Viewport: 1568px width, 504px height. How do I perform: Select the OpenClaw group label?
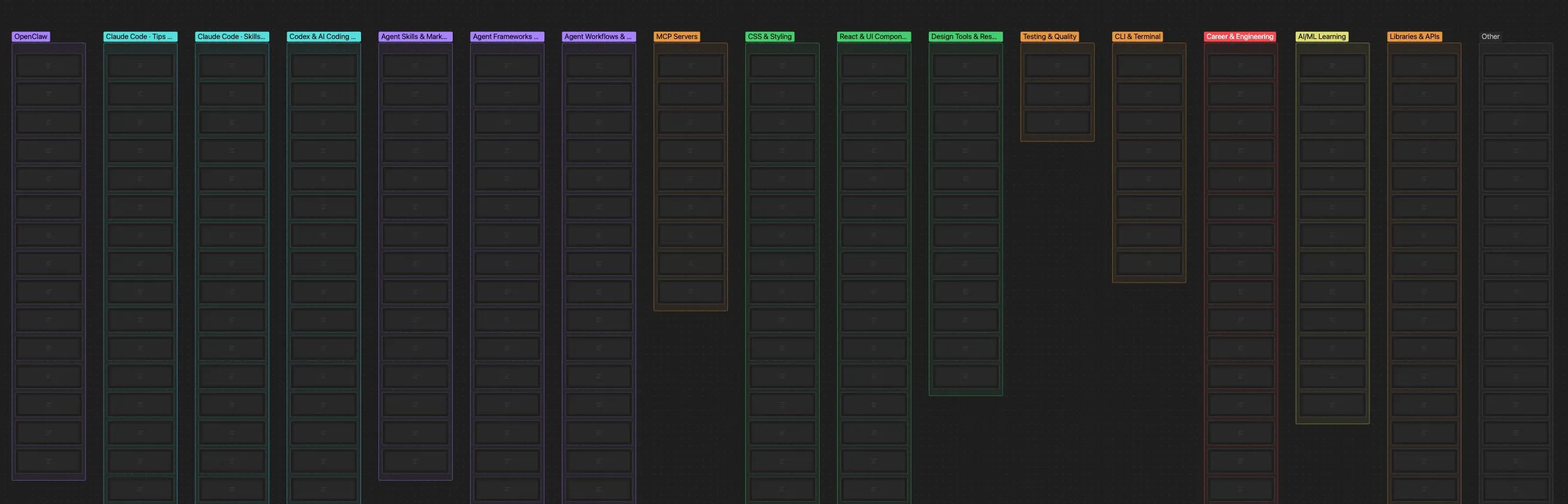coord(31,37)
